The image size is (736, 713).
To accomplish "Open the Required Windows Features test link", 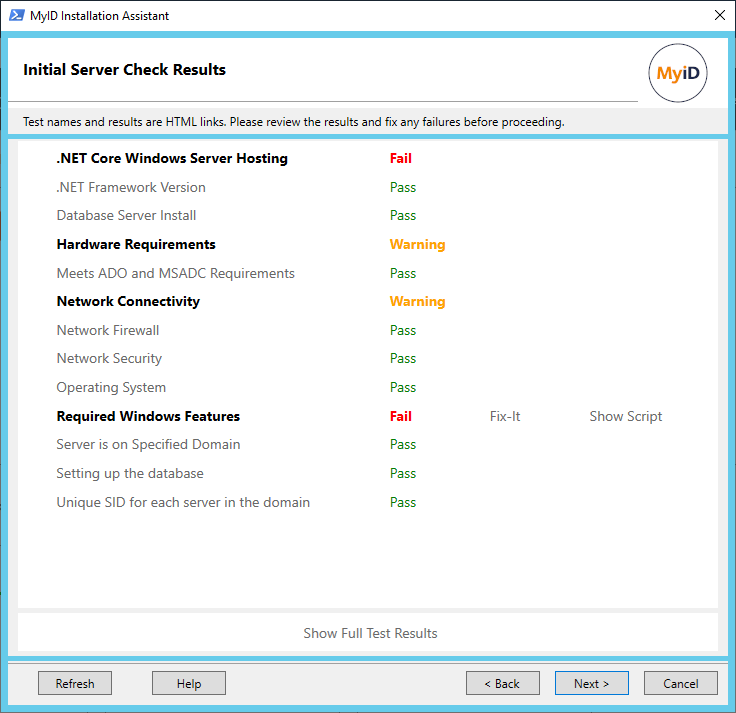I will (x=148, y=416).
